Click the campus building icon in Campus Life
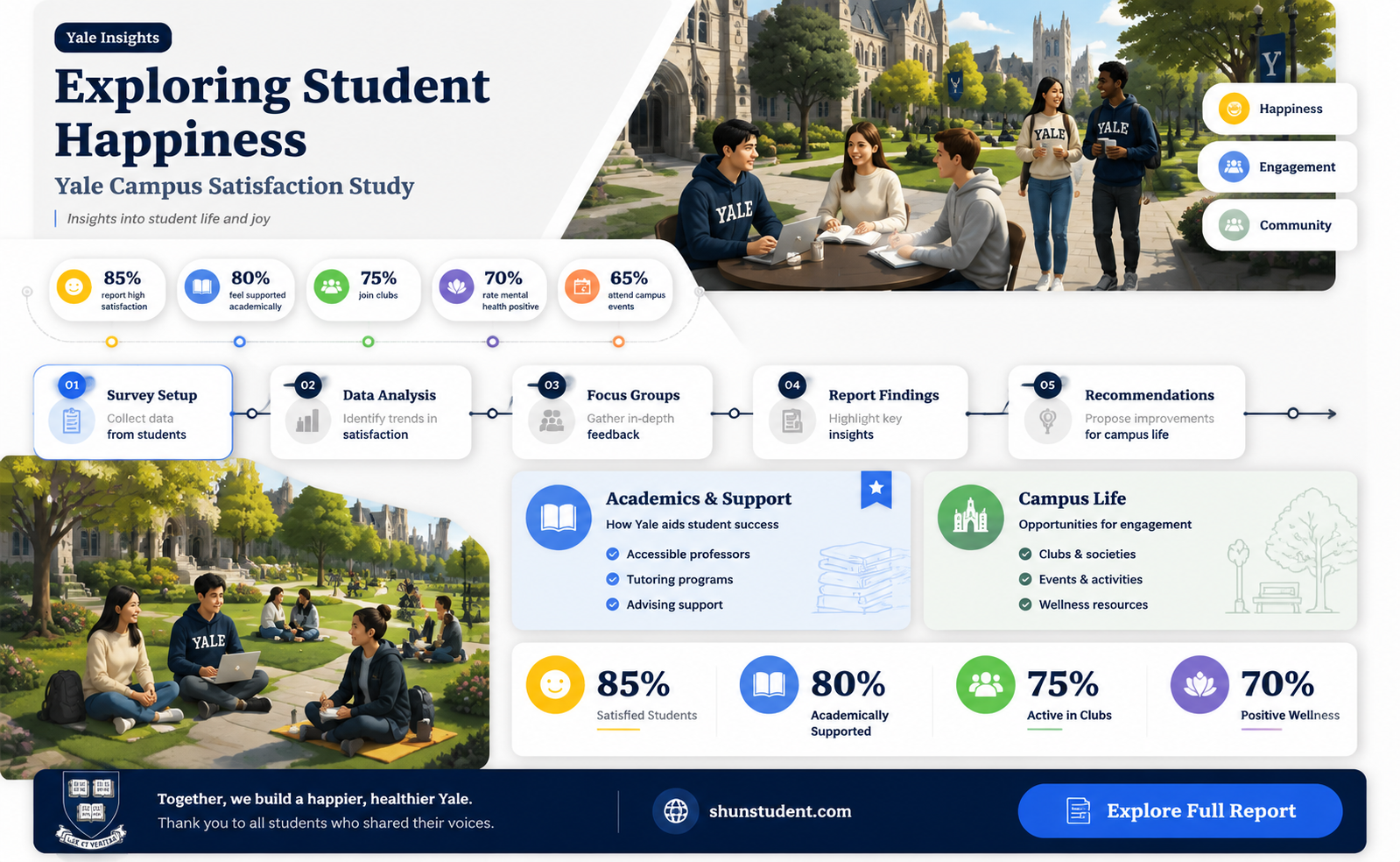 pos(970,518)
